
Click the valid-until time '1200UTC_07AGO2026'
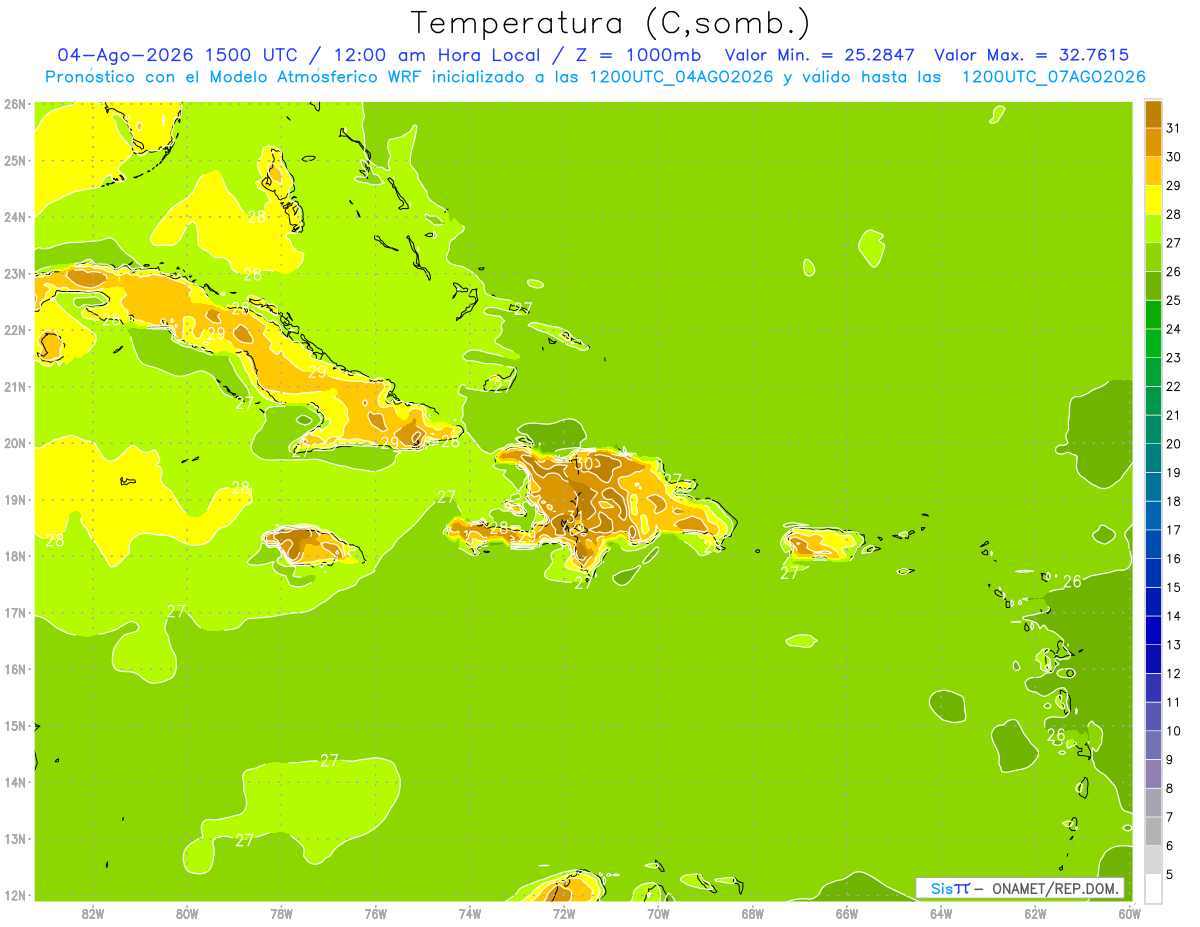(x=1053, y=77)
